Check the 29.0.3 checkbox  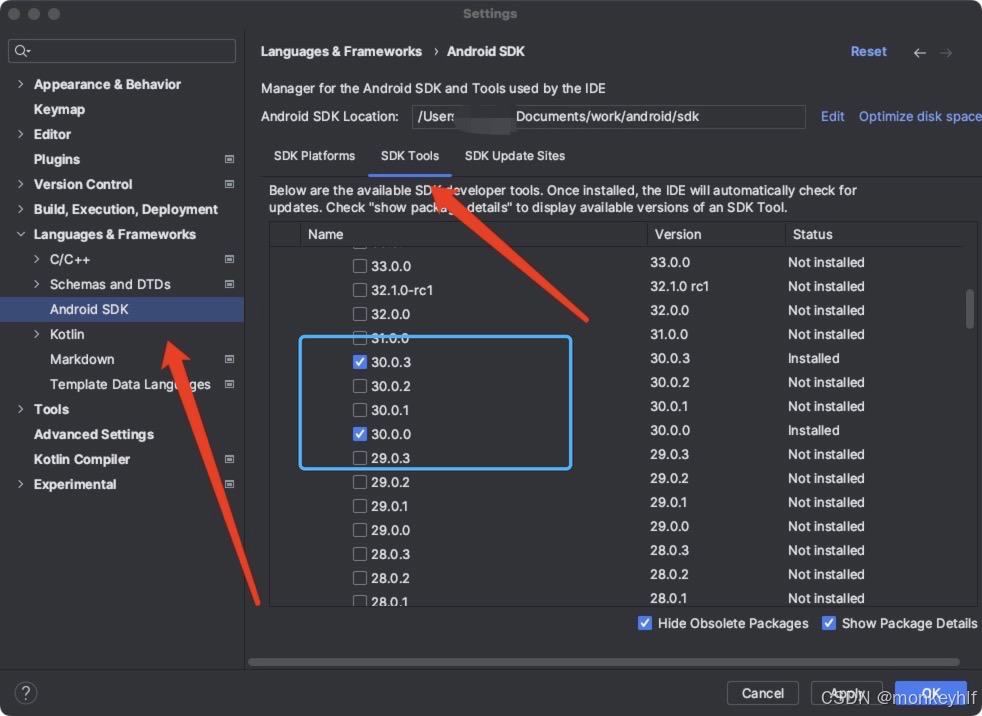coord(359,458)
